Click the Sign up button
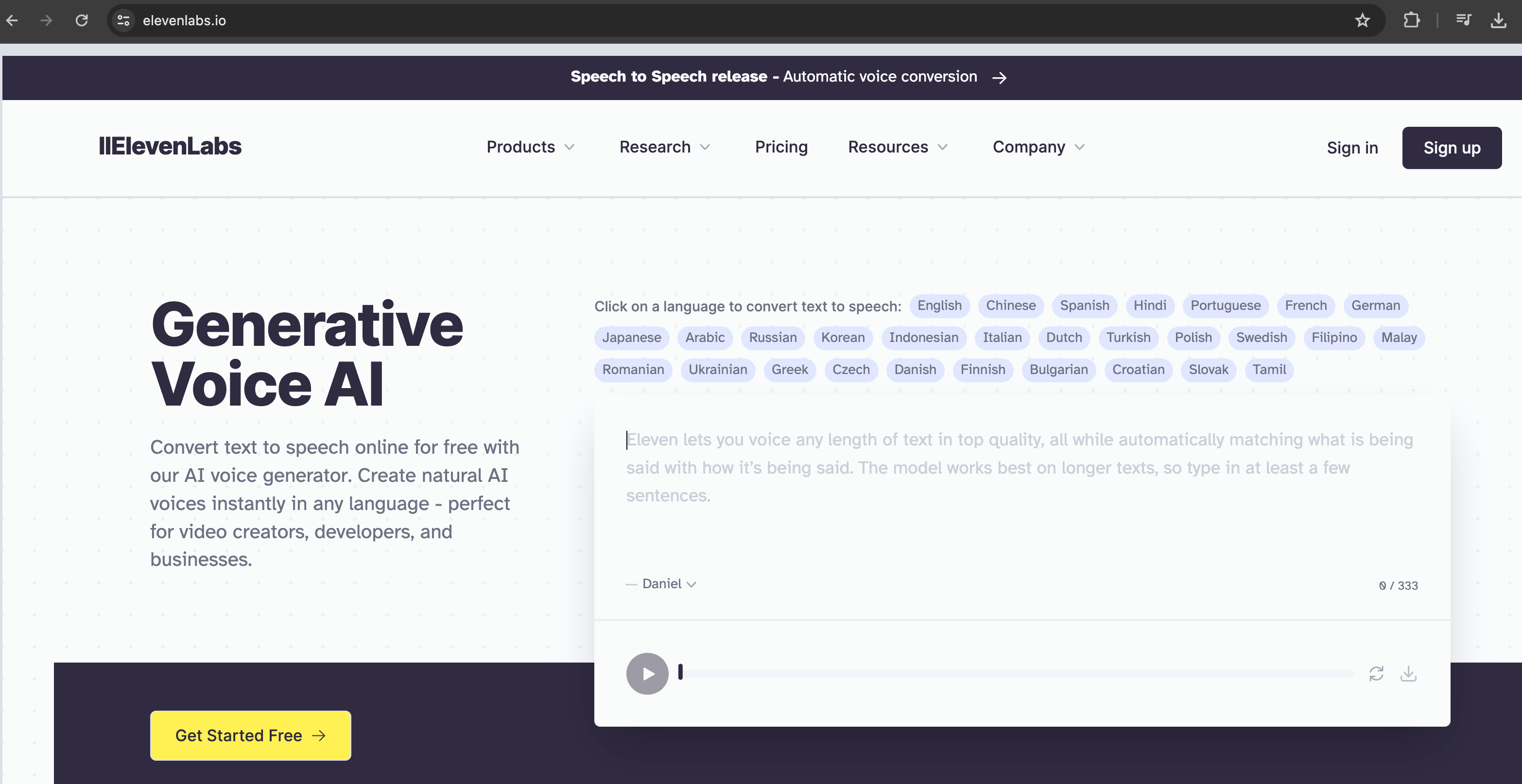Image resolution: width=1522 pixels, height=784 pixels. pos(1452,148)
